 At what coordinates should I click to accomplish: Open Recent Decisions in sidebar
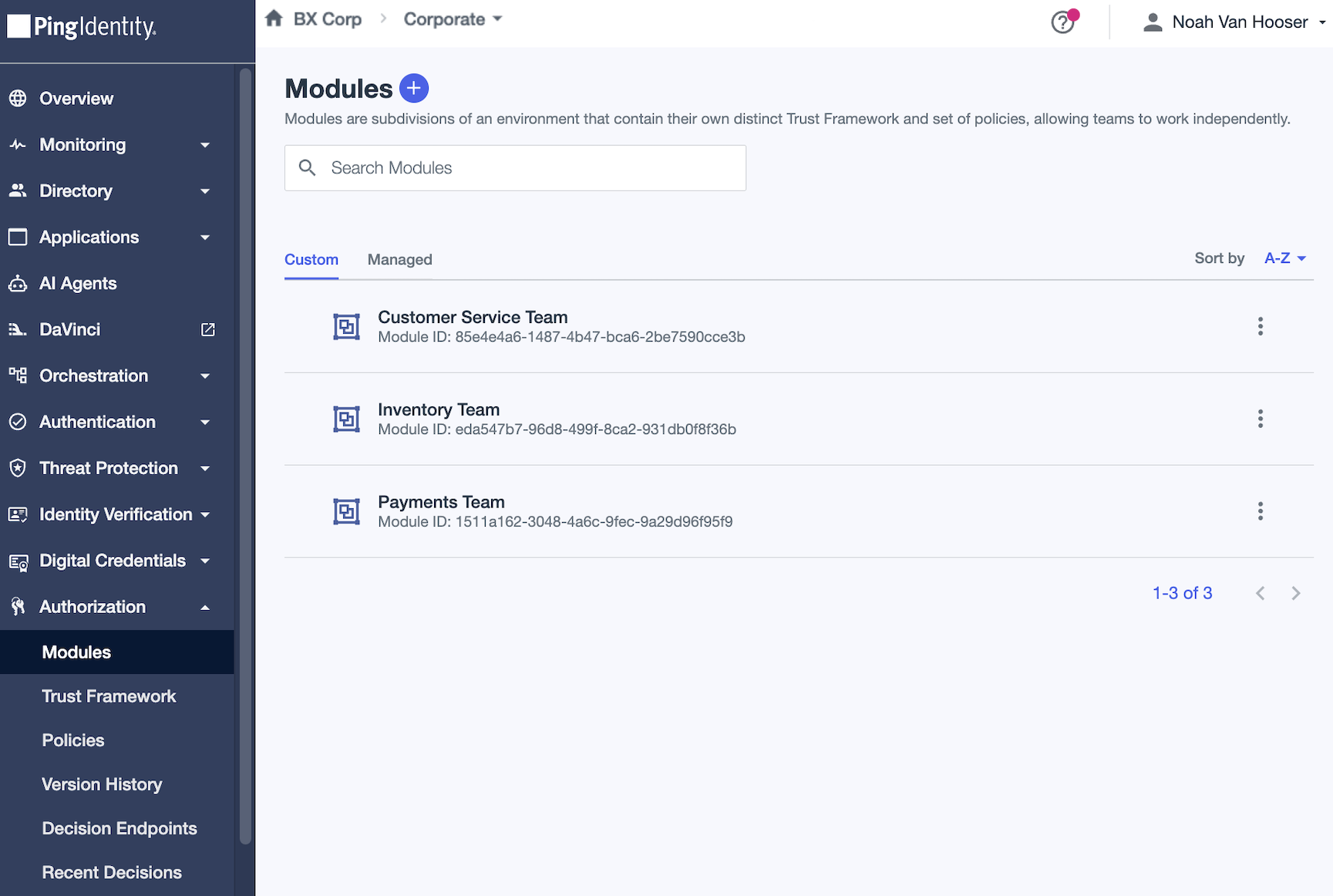[117, 872]
